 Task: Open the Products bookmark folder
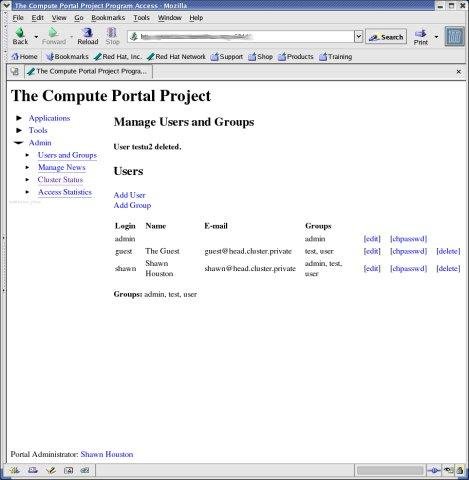click(x=296, y=57)
